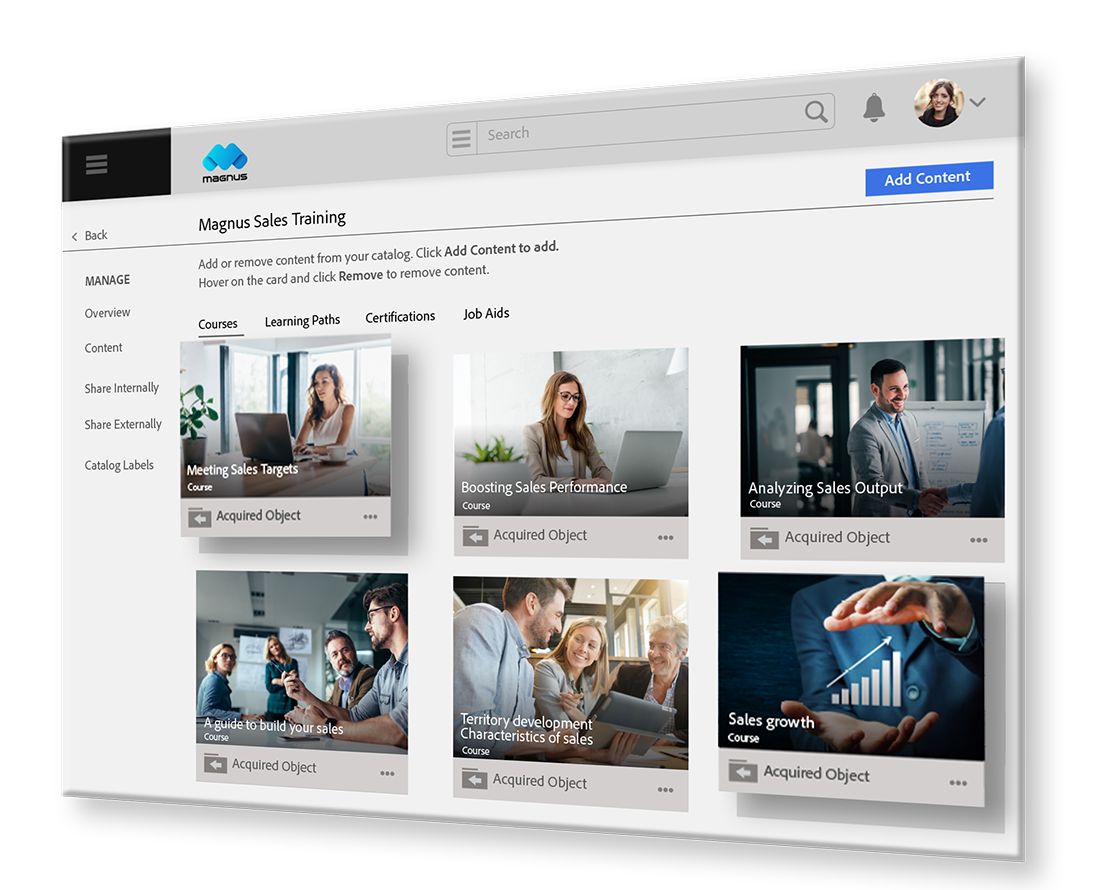Click Acquired Object icon on Sales growth card
The height and width of the screenshot is (890, 1120).
(x=742, y=771)
